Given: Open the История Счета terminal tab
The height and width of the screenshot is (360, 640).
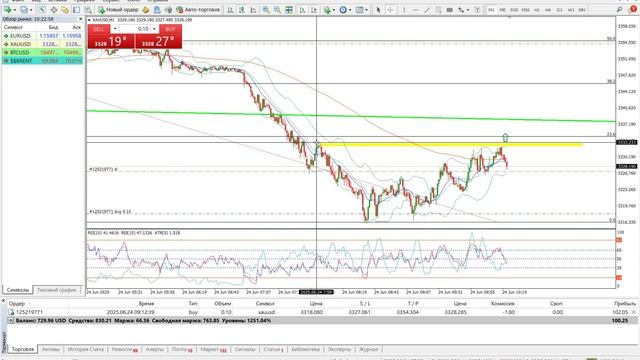Looking at the screenshot, I should pyautogui.click(x=86, y=349).
